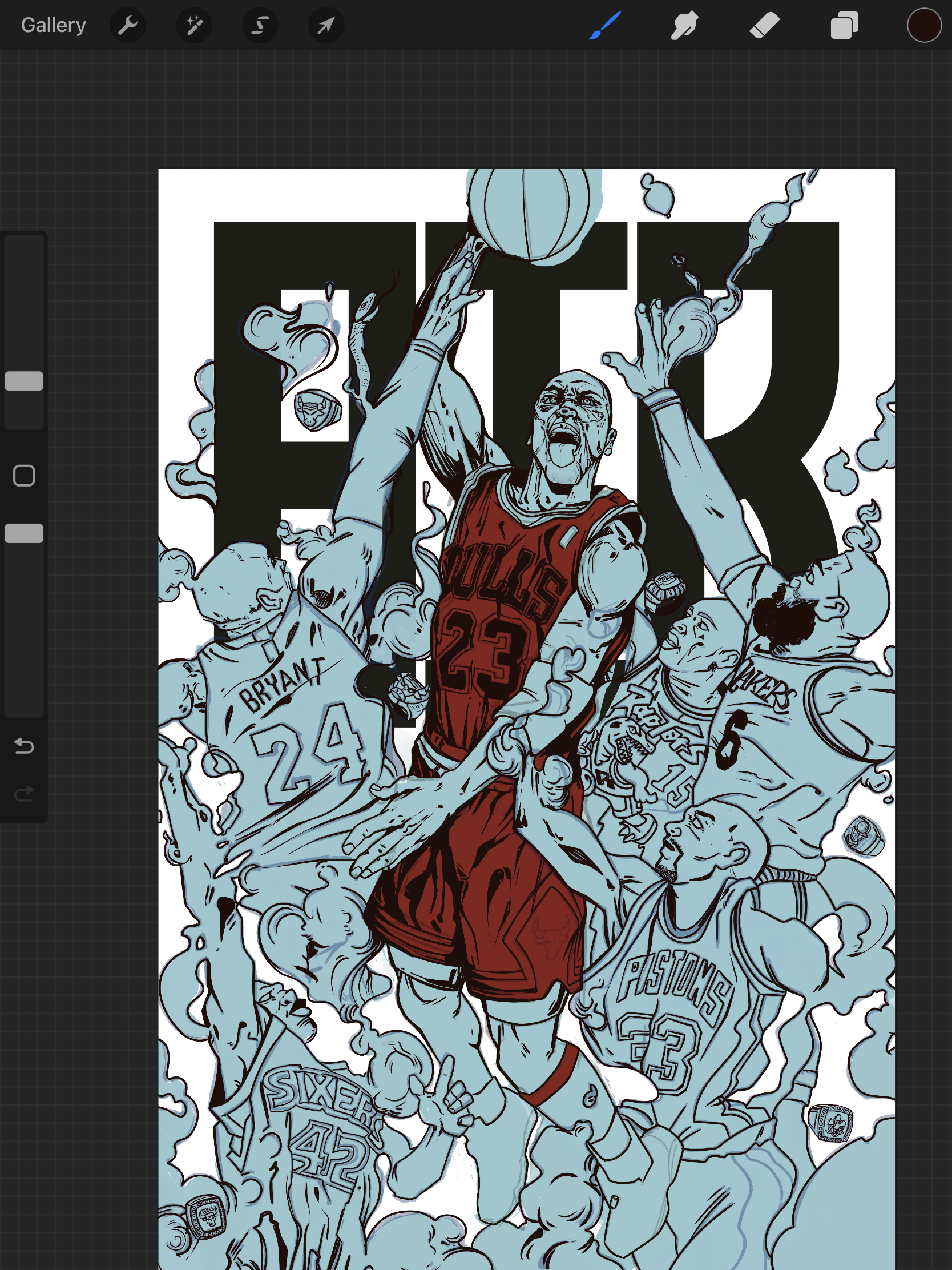Click the brush opacity slider handle
This screenshot has height=1270, width=952.
point(24,533)
